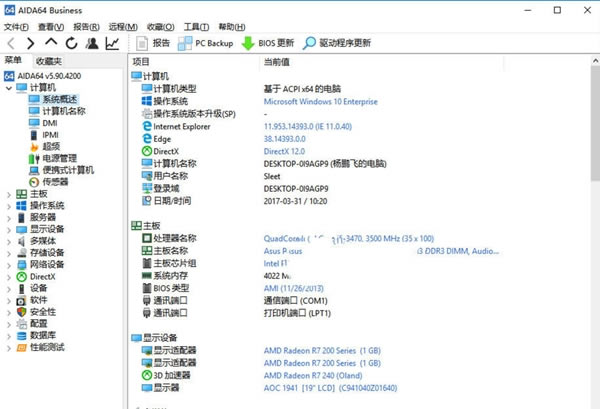Image resolution: width=600 pixels, height=409 pixels.
Task: Switch to the 收藏夹 tab
Action: click(x=48, y=61)
